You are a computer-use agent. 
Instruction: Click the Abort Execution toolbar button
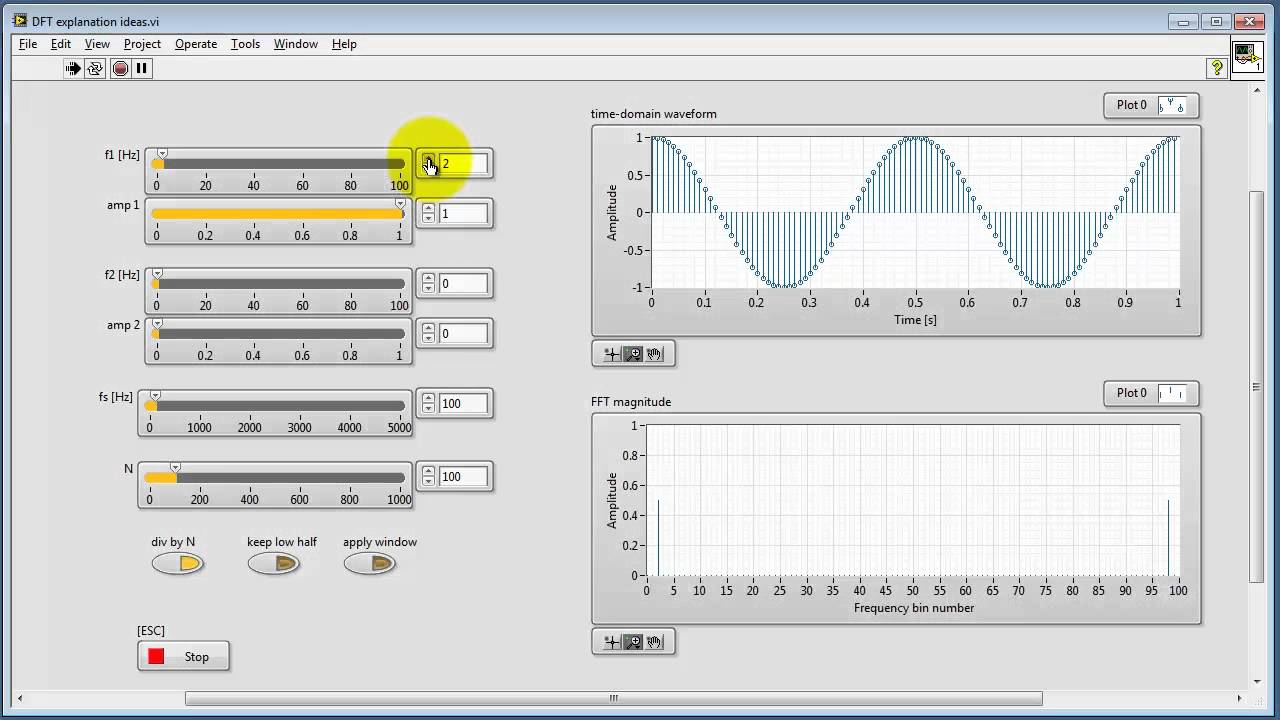pyautogui.click(x=120, y=68)
